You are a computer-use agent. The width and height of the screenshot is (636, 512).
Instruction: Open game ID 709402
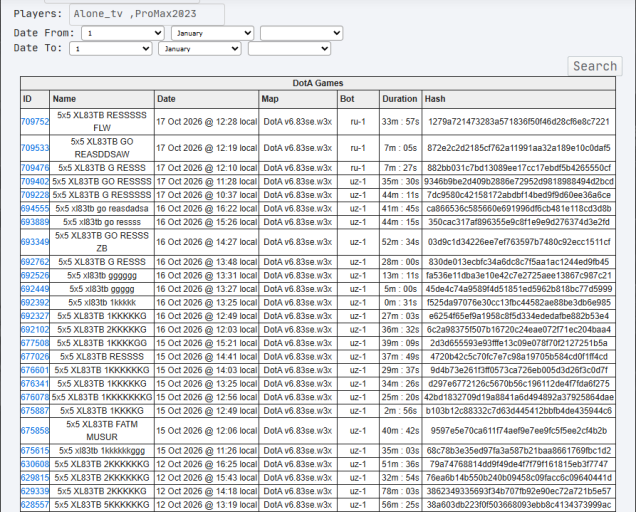pos(35,181)
